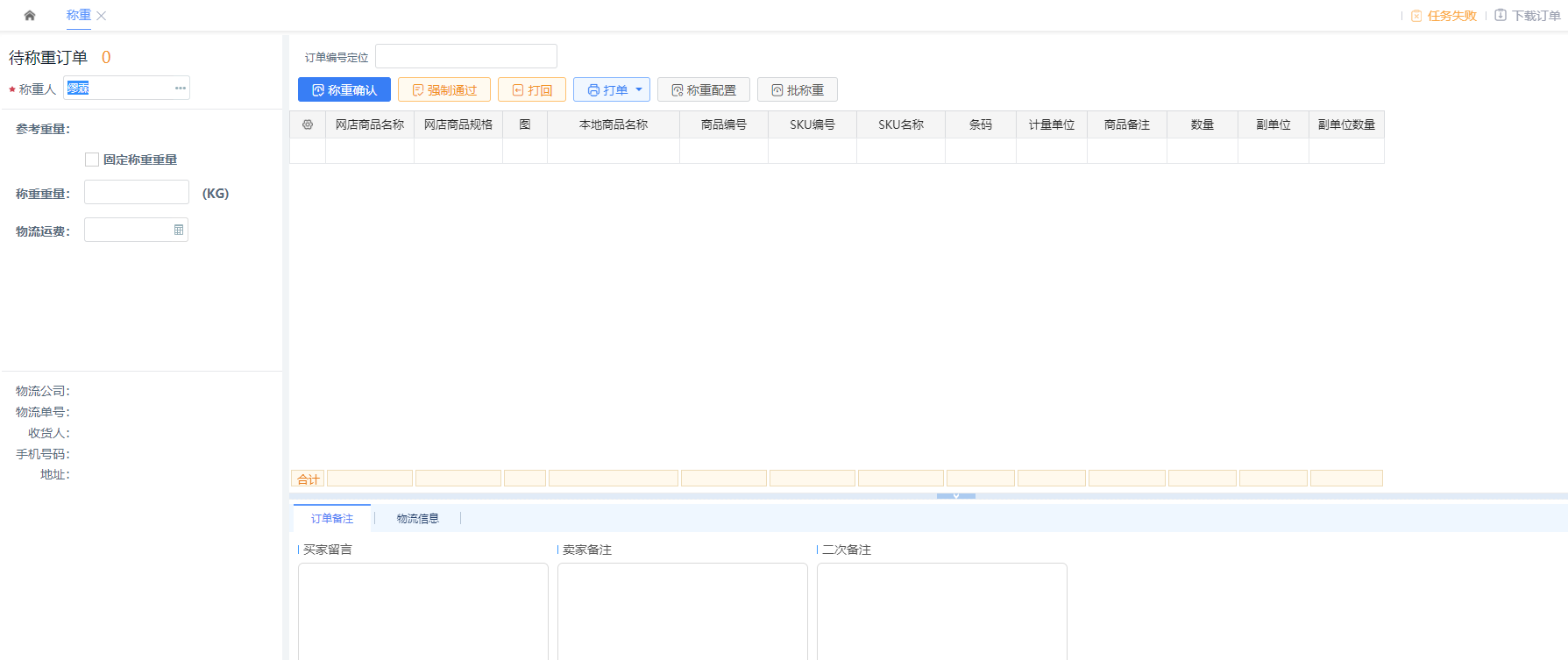Viewport: 1568px width, 660px height.
Task: Click the 打回 button
Action: [532, 89]
